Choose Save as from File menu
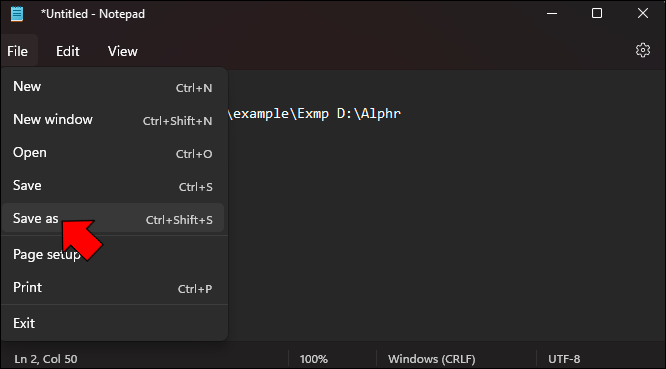 [x=113, y=218]
